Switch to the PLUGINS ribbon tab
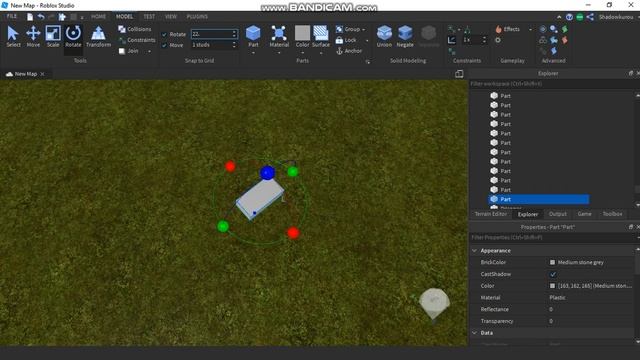Image resolution: width=640 pixels, height=360 pixels. (x=197, y=17)
